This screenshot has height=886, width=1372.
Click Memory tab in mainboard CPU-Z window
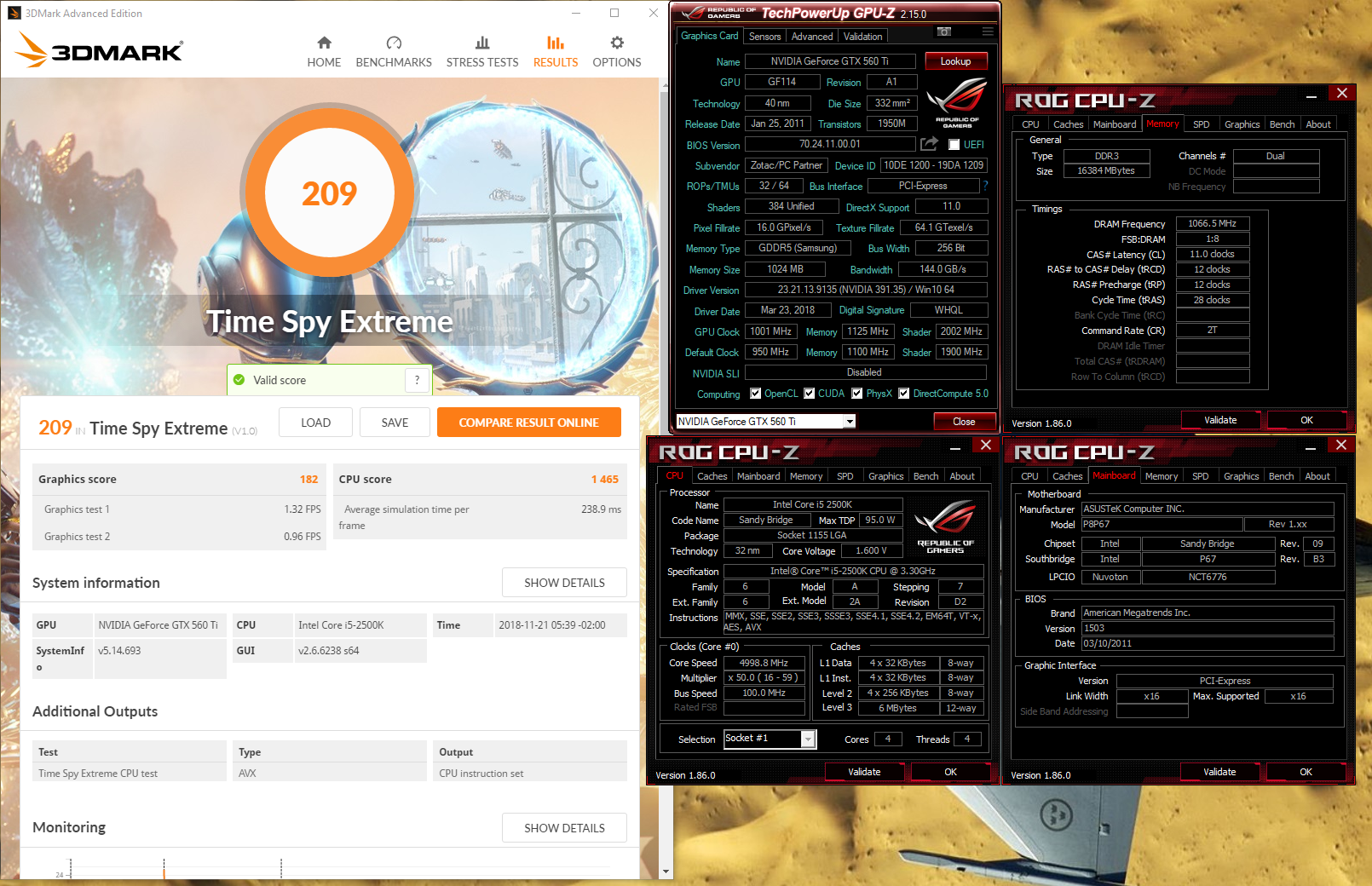(x=1162, y=476)
